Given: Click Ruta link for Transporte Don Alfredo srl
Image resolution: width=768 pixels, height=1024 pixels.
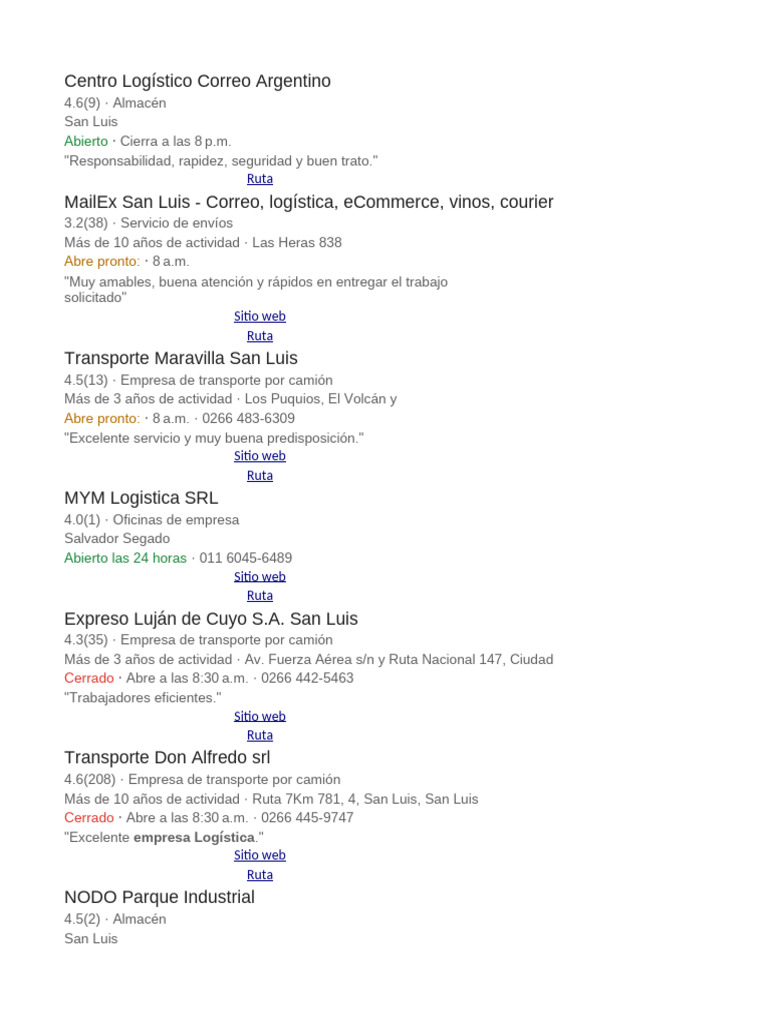Looking at the screenshot, I should tap(259, 875).
